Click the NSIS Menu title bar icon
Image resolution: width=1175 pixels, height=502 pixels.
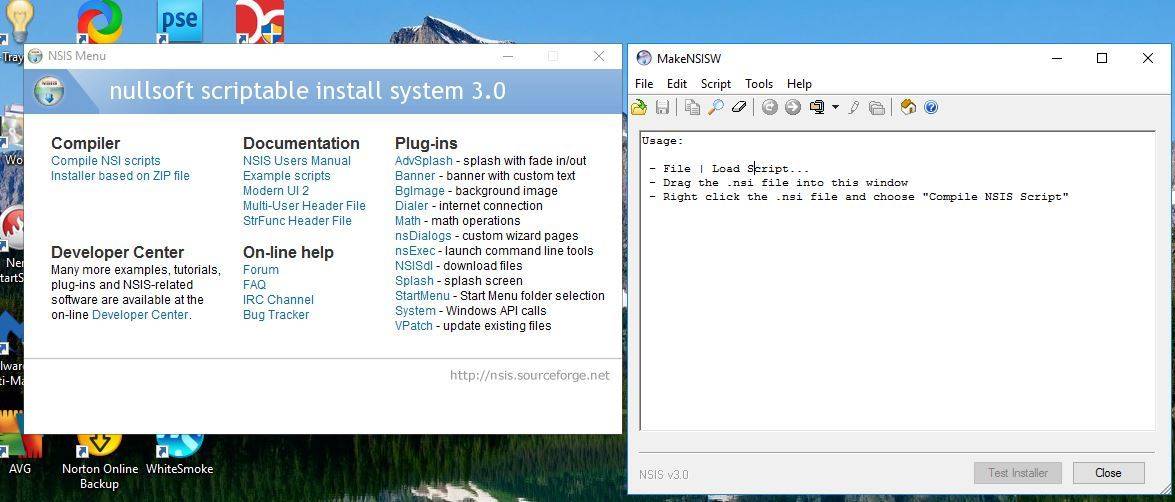34,56
